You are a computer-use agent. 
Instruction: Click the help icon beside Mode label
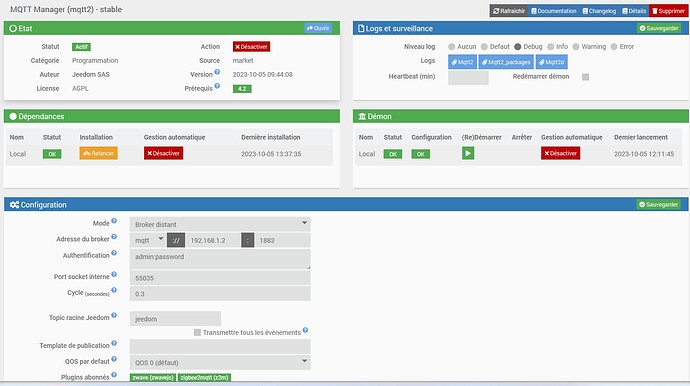point(114,221)
